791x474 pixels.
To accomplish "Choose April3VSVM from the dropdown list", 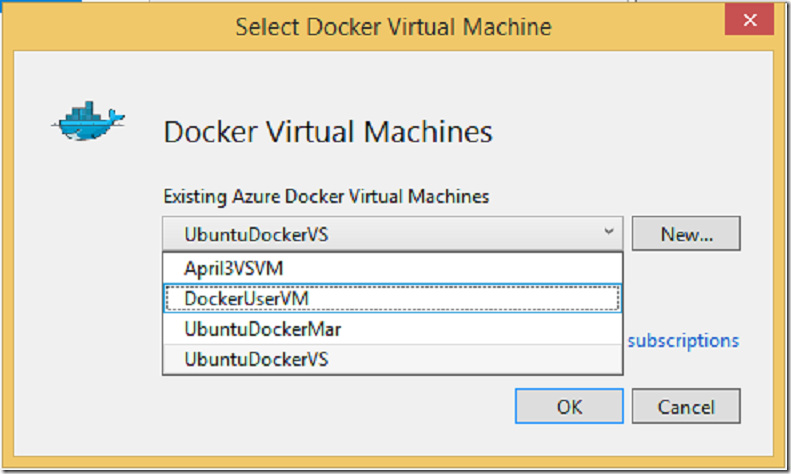I will [x=392, y=268].
